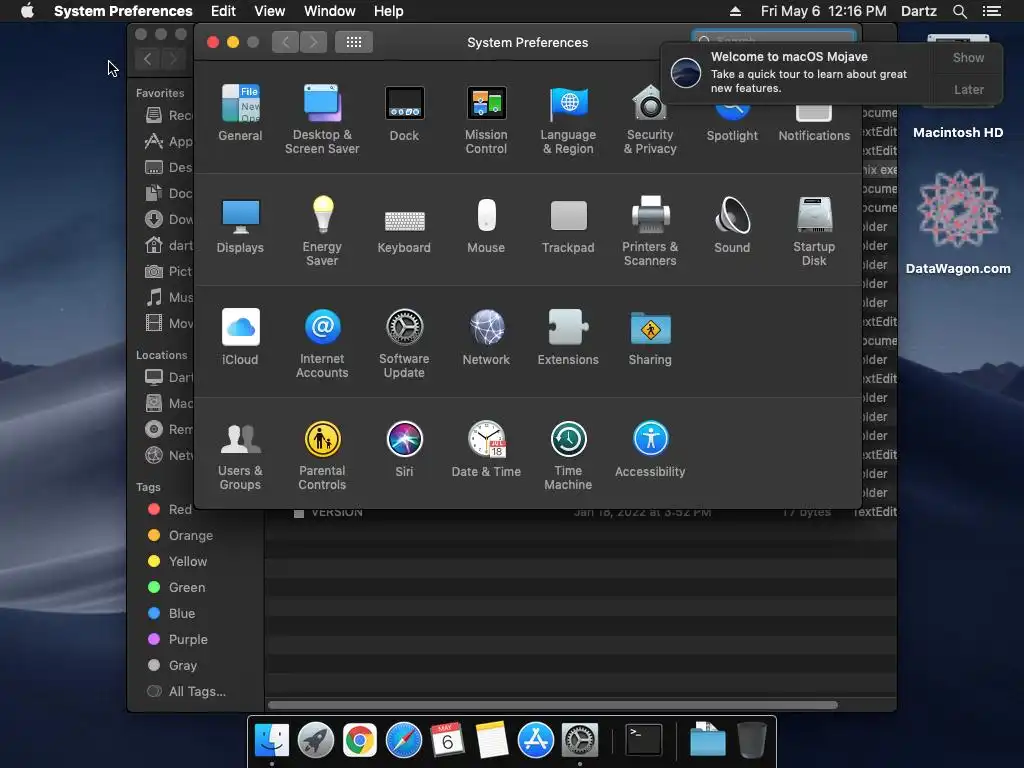Screen dimensions: 1024x768
Task: Click the Finder horizontal scrollbar
Action: pos(552,705)
